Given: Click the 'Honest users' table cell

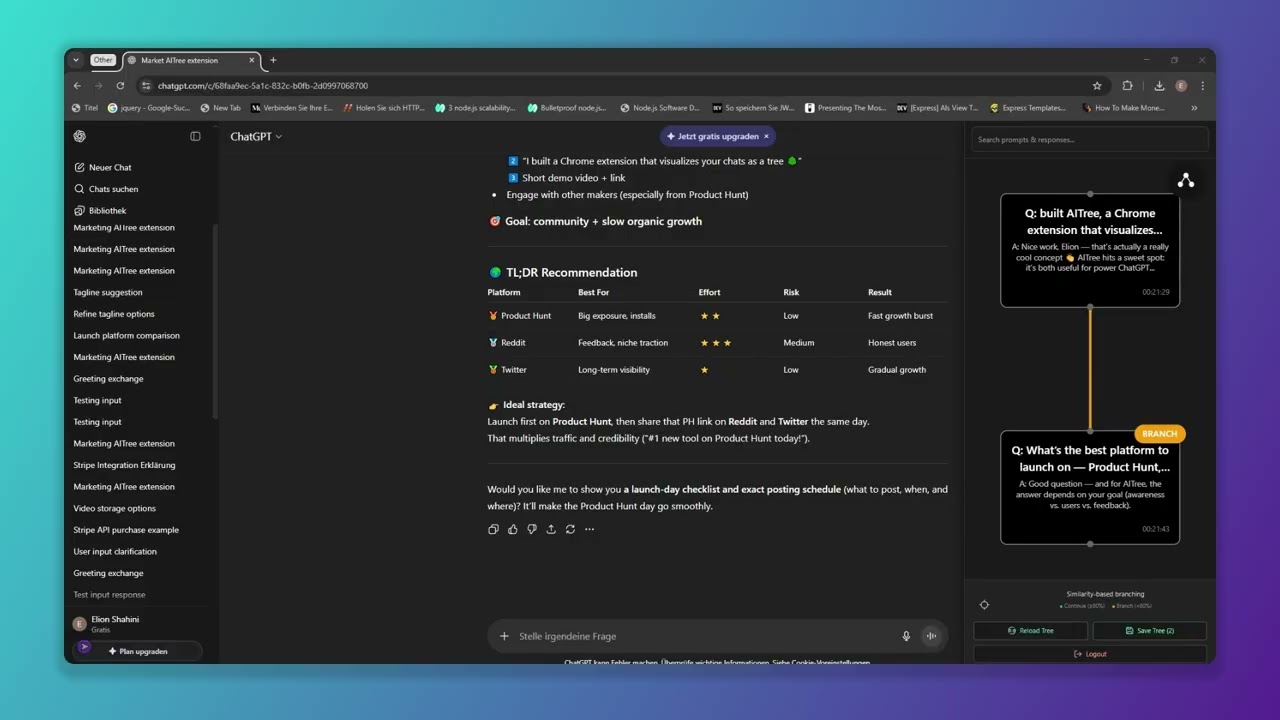Looking at the screenshot, I should point(892,343).
